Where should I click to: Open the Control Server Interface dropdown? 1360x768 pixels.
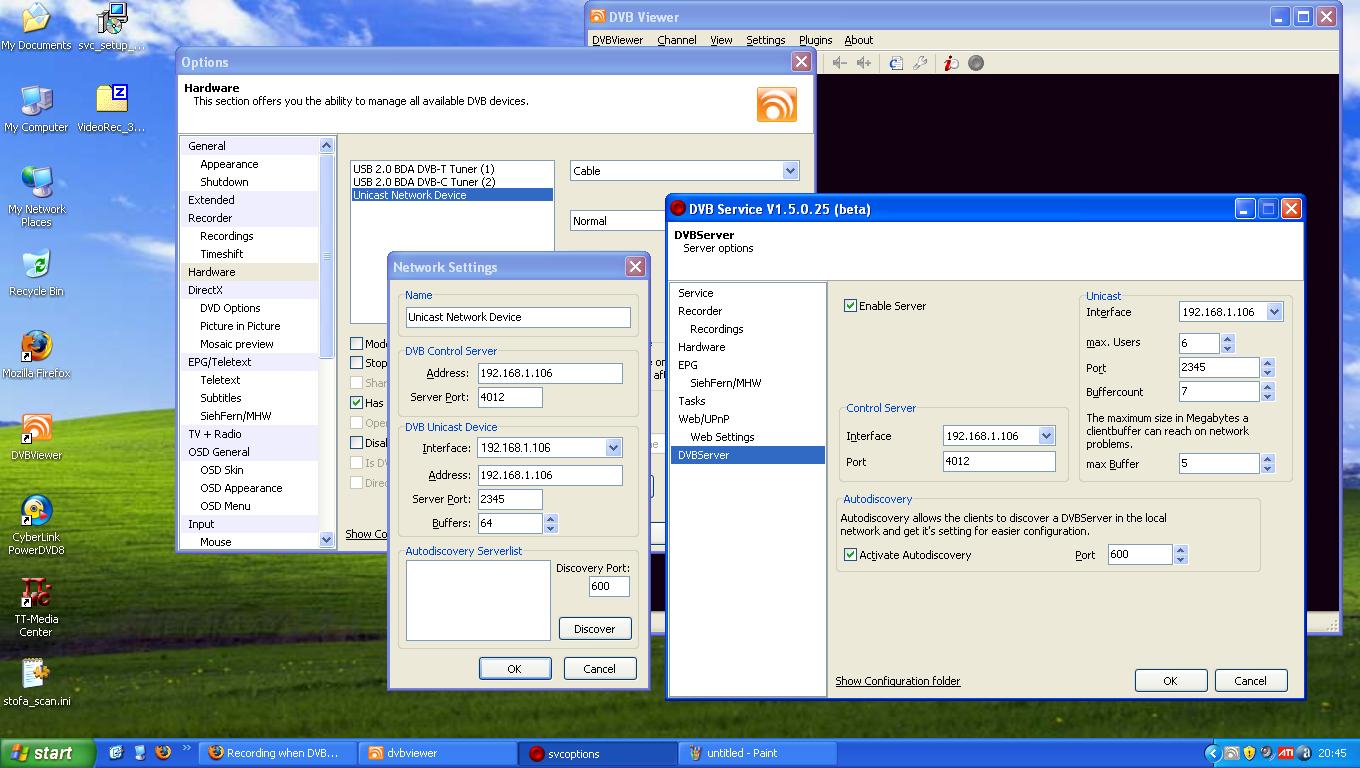click(x=1046, y=436)
